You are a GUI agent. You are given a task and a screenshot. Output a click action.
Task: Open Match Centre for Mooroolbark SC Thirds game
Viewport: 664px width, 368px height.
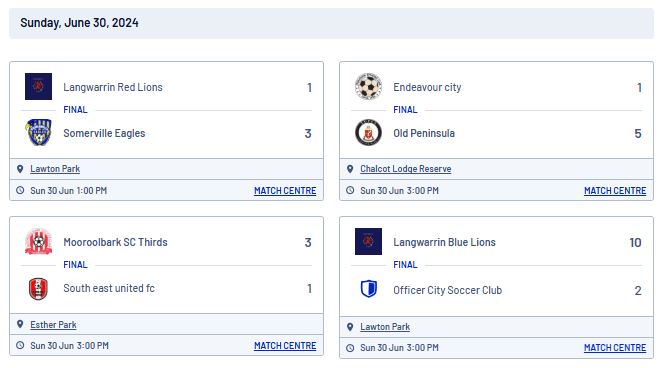[285, 346]
